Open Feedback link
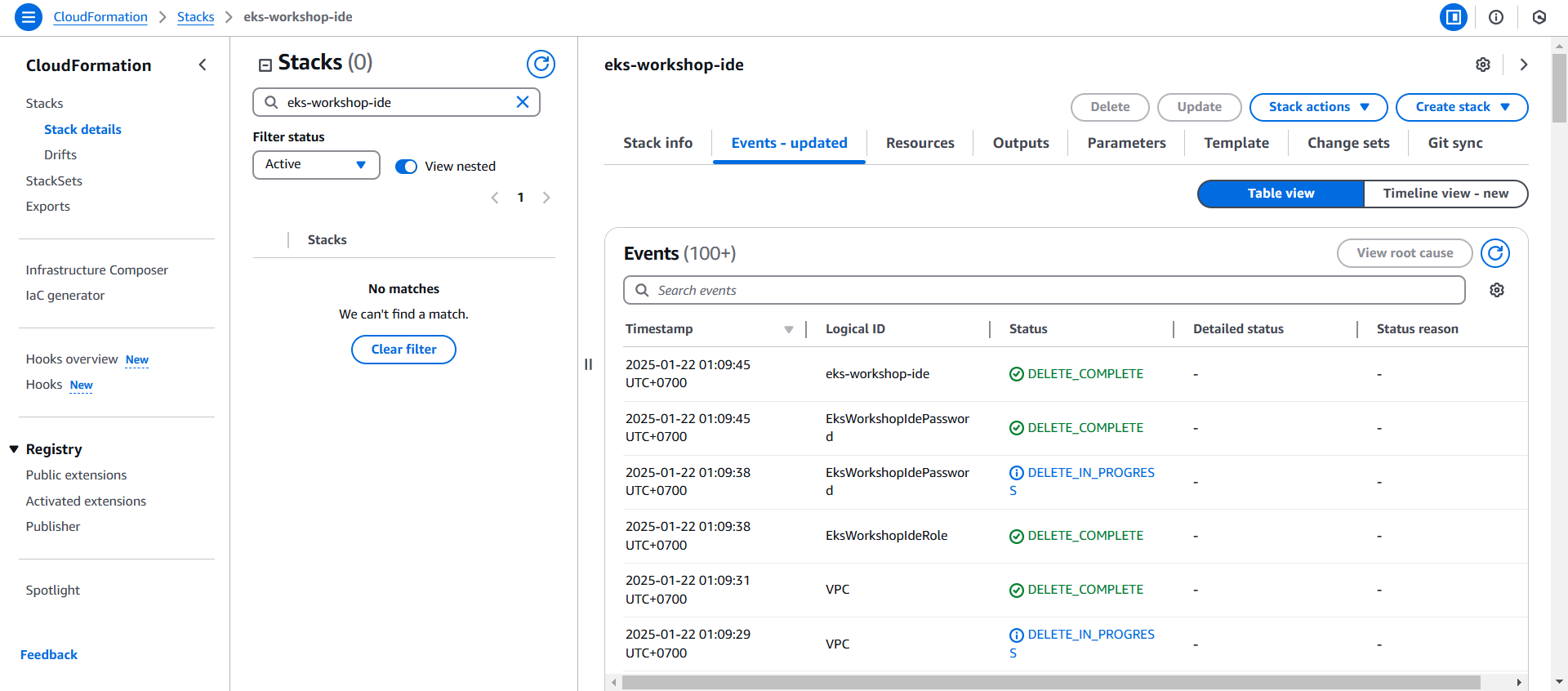The height and width of the screenshot is (691, 1568). pos(49,655)
